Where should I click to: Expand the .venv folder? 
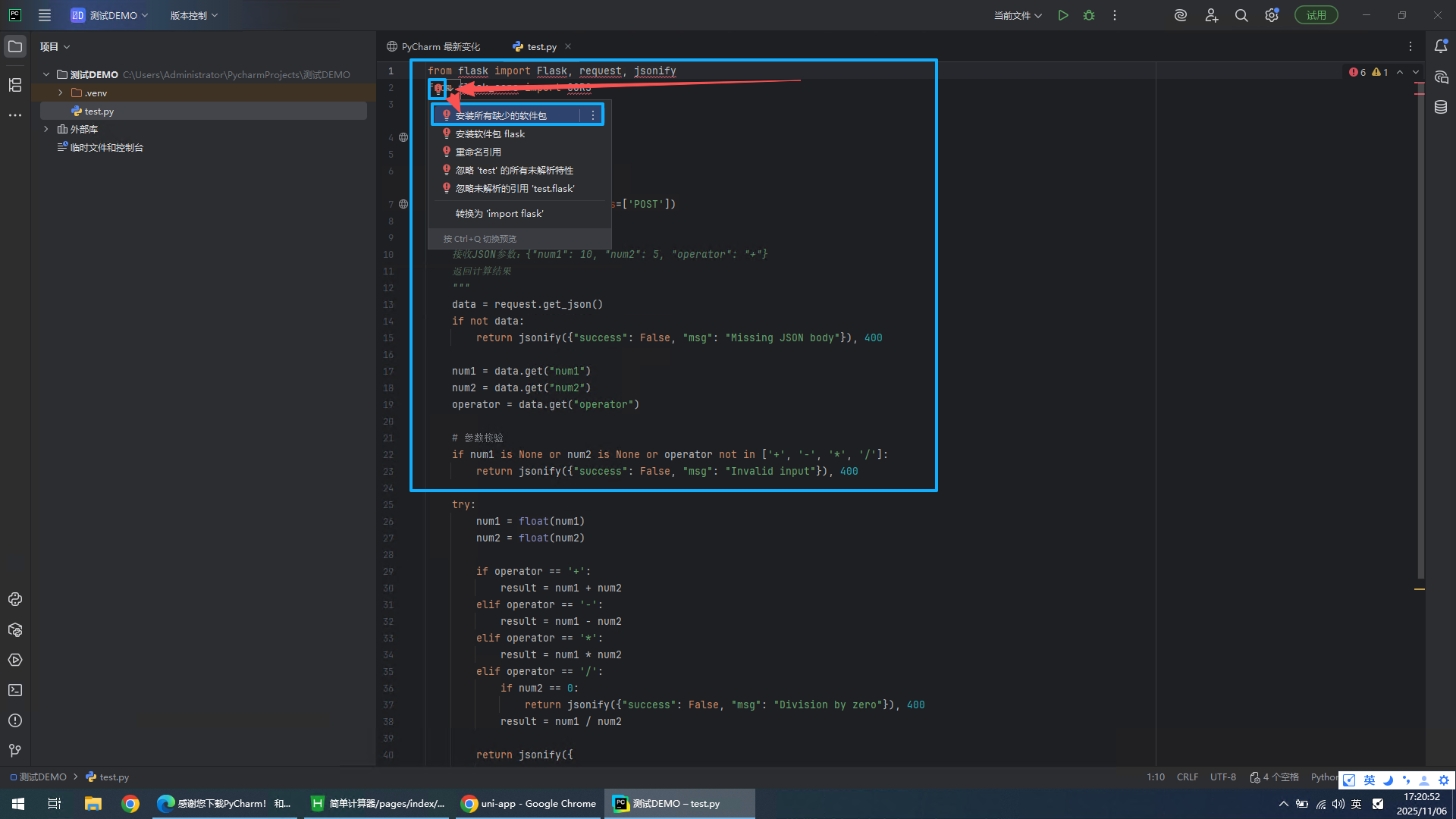[61, 93]
